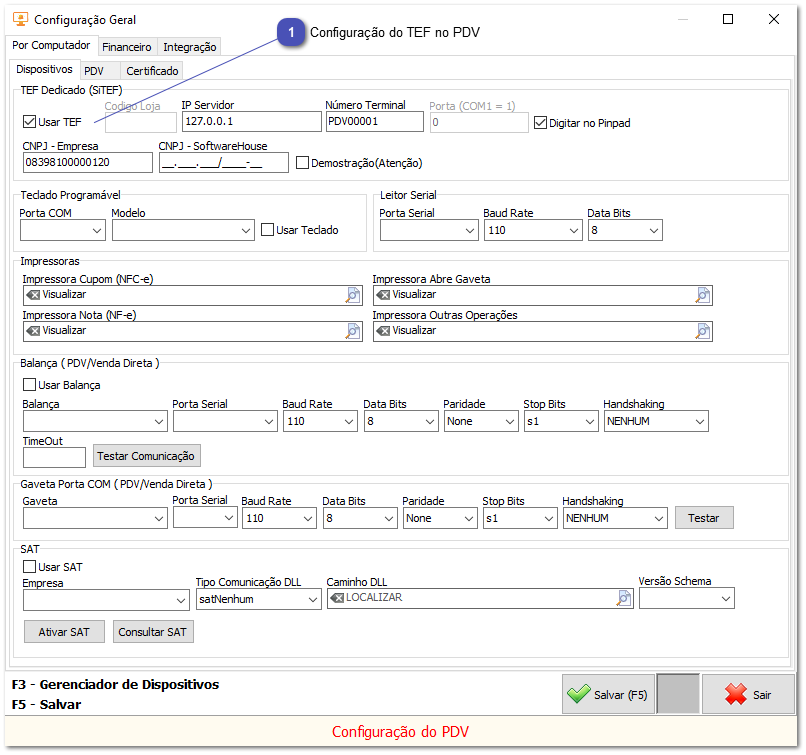Viewport: 806px width, 755px height.
Task: Switch to the Financeiro tab
Action: pos(127,46)
